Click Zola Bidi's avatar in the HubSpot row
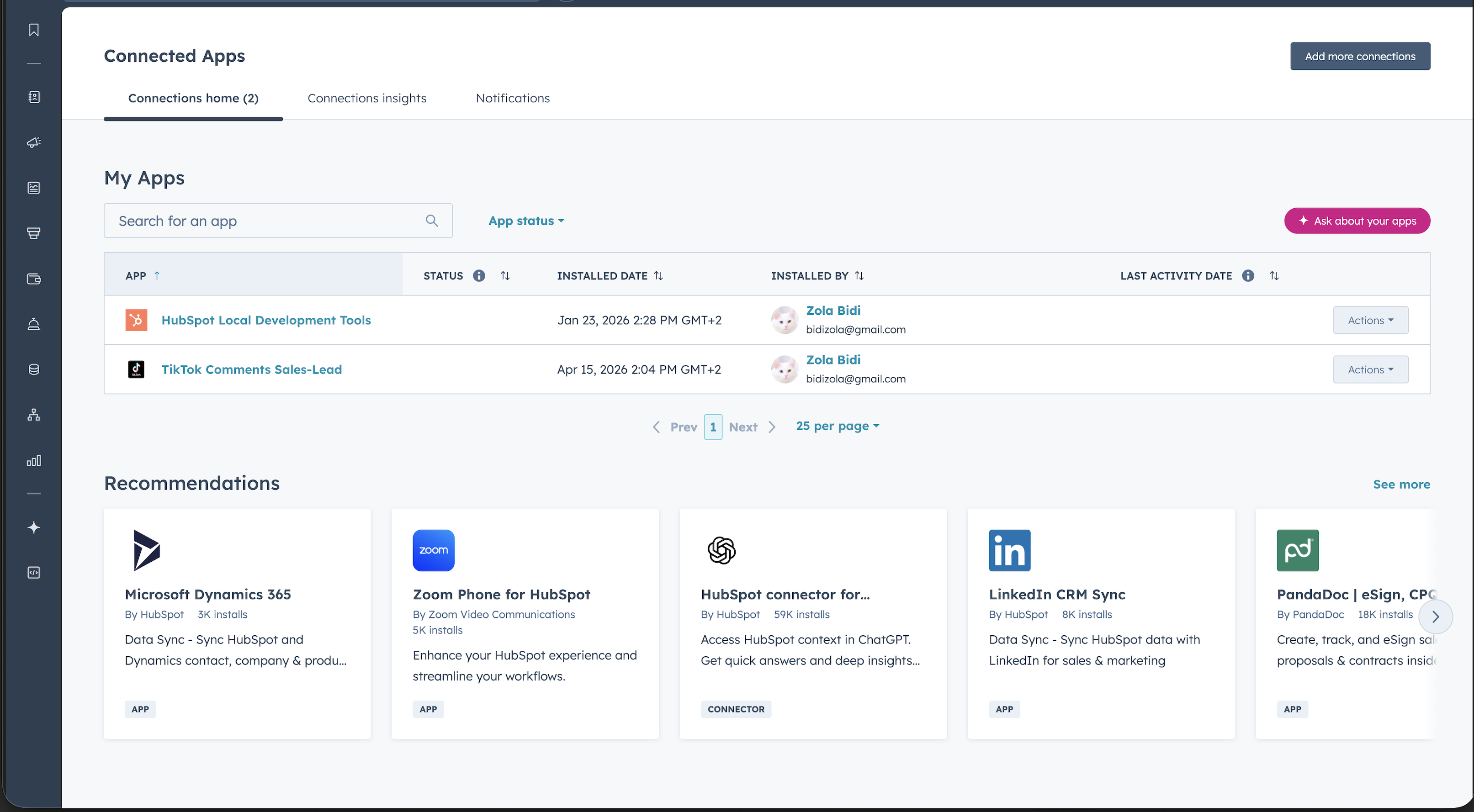 (785, 320)
